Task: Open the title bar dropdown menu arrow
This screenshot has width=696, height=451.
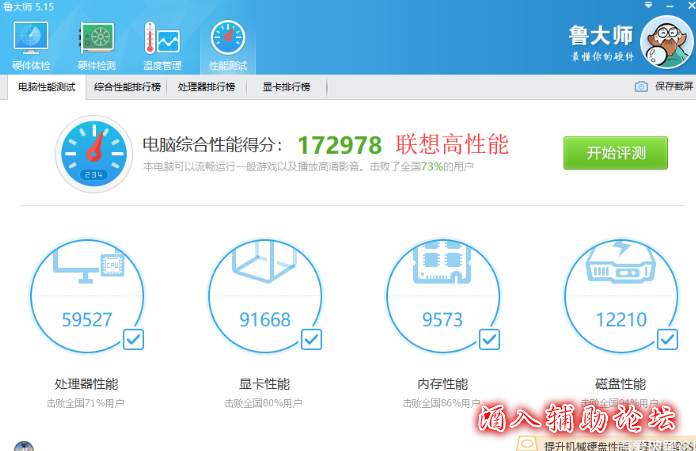Action: pos(649,5)
